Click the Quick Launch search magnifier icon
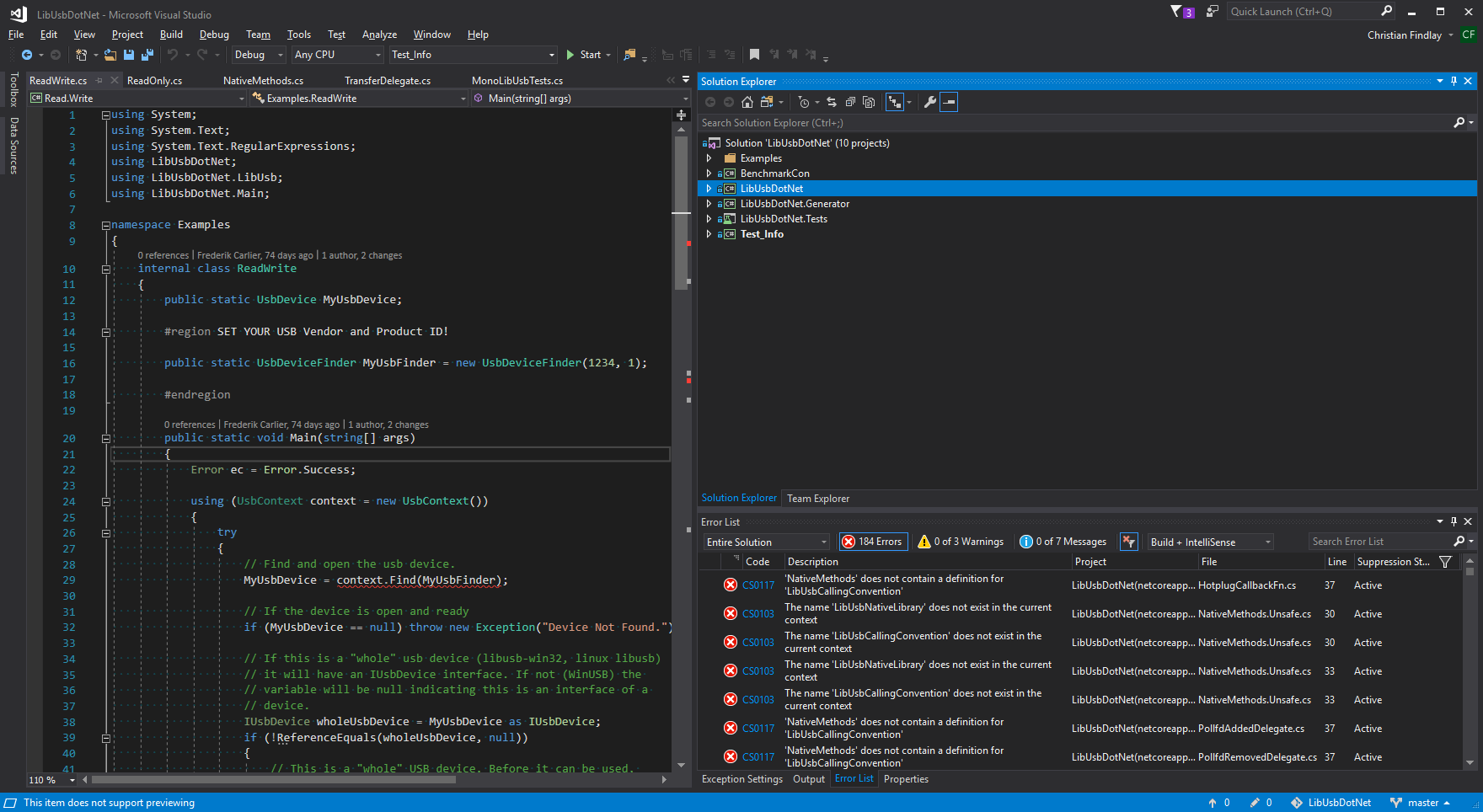This screenshot has width=1483, height=812. [1386, 11]
